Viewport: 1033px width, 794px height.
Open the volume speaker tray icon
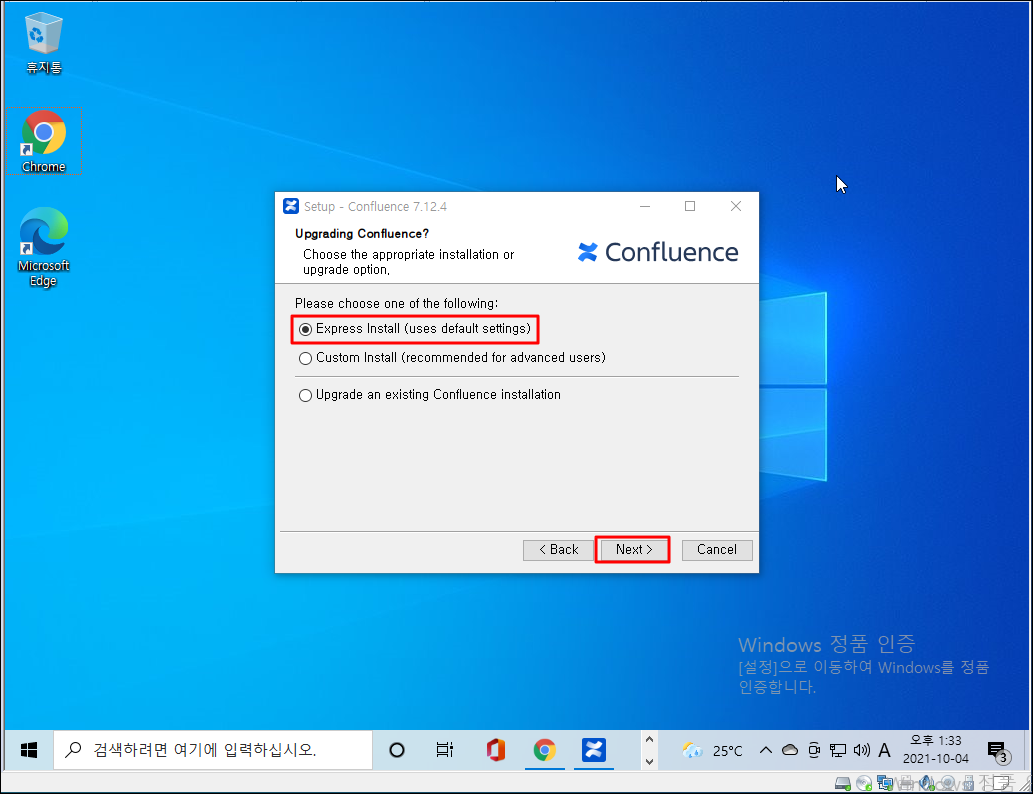(x=862, y=750)
